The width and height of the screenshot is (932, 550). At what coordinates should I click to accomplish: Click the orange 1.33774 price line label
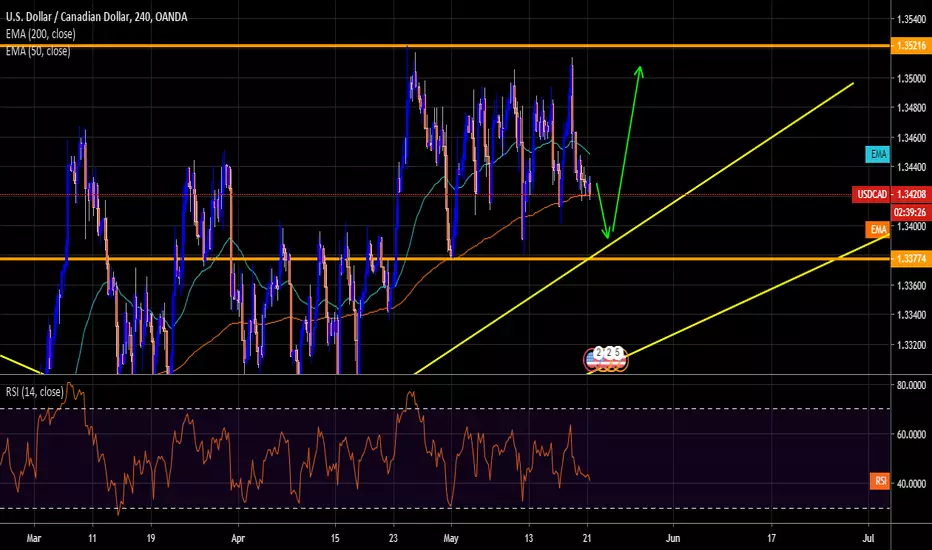click(911, 258)
